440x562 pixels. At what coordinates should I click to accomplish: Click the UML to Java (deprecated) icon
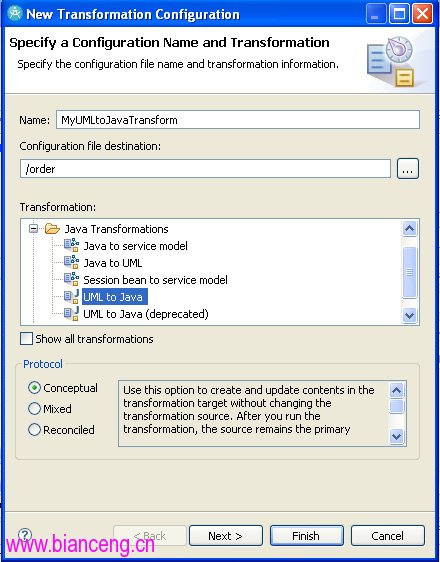pyautogui.click(x=71, y=314)
